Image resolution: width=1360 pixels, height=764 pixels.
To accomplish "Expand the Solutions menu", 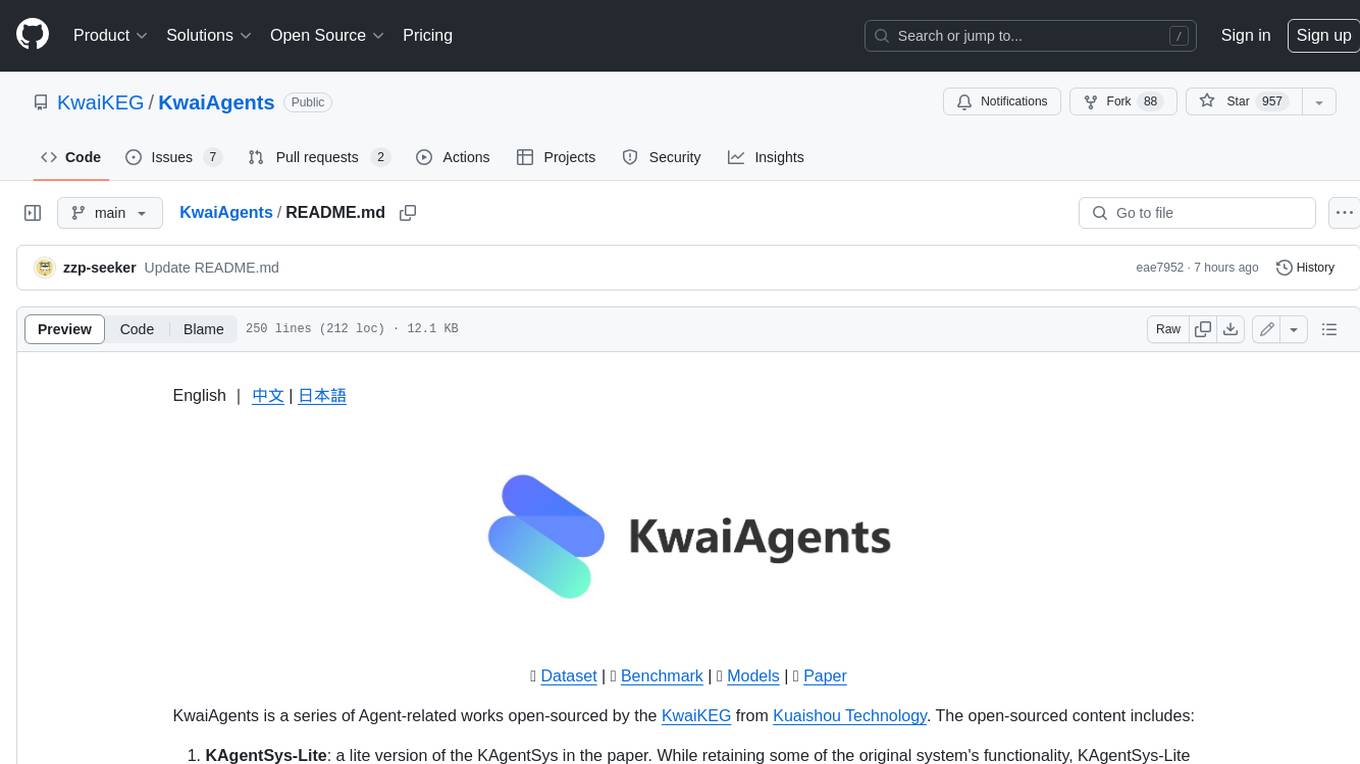I will (209, 35).
